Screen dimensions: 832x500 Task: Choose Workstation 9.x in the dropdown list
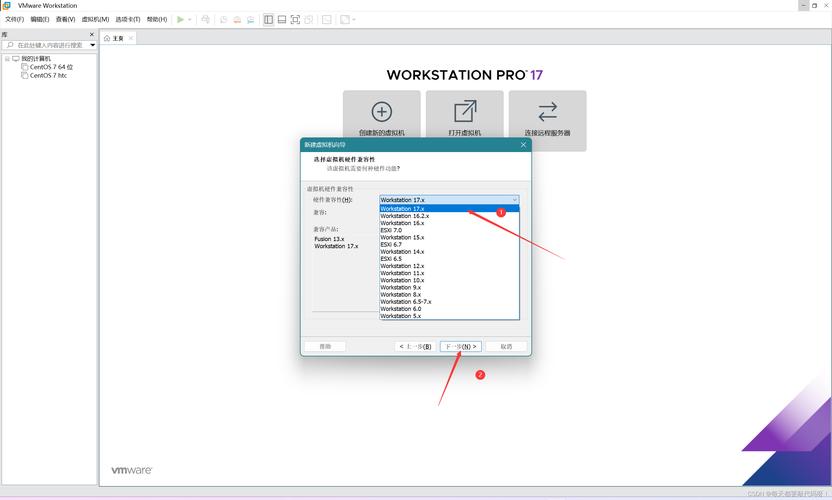tap(449, 288)
